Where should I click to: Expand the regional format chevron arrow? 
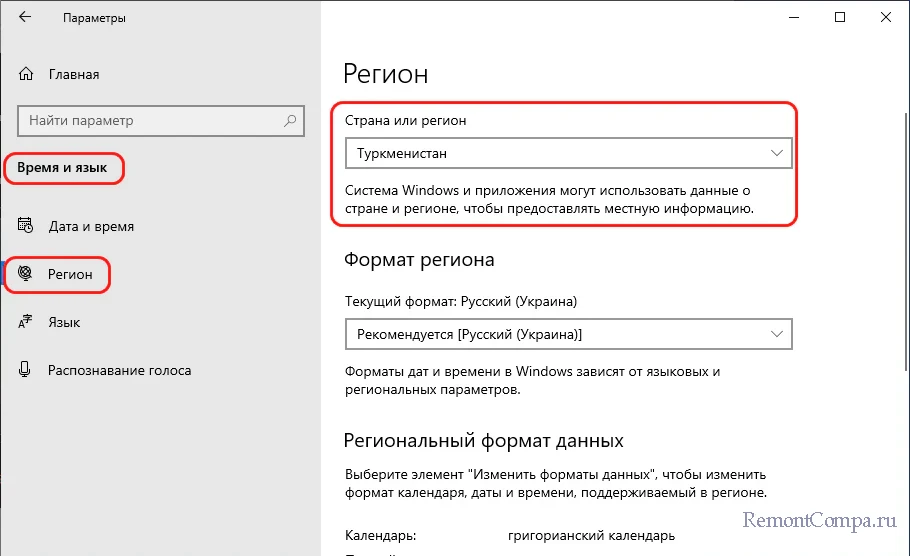[x=777, y=334]
